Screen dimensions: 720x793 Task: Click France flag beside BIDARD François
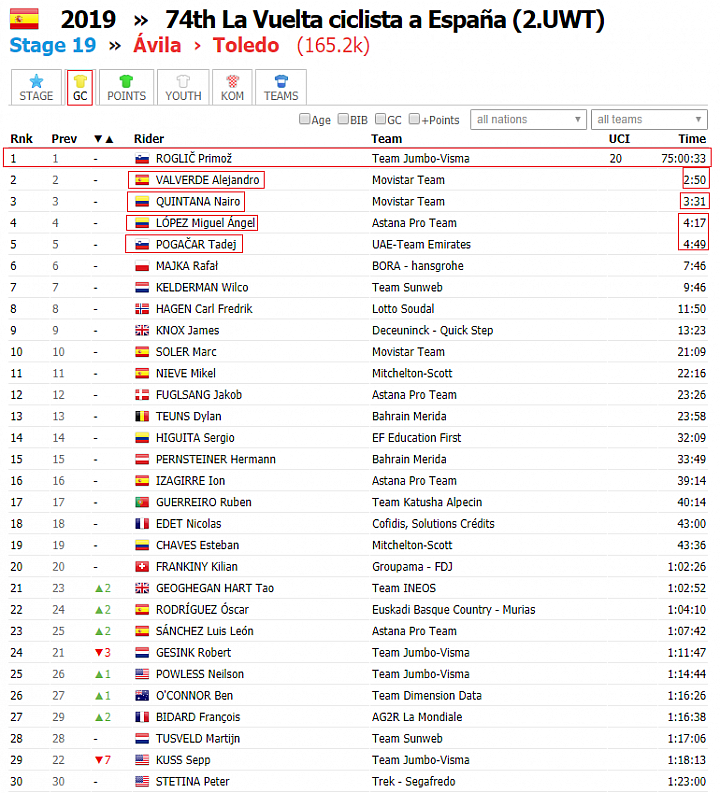[142, 717]
